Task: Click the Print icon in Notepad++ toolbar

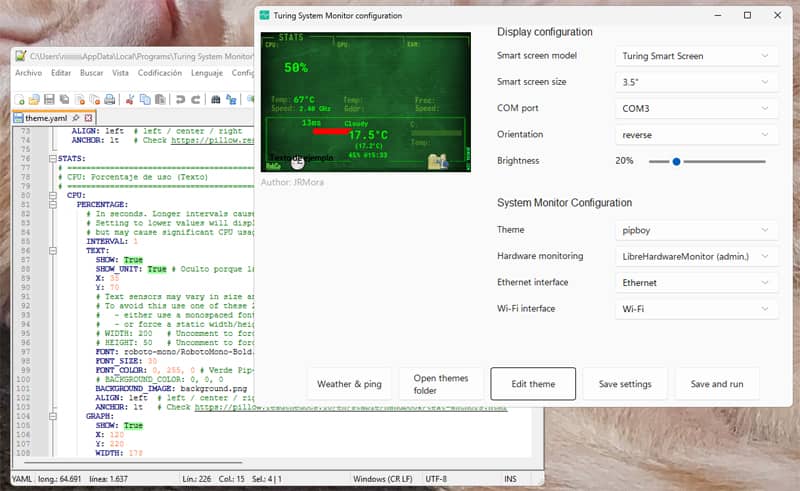Action: tap(109, 100)
